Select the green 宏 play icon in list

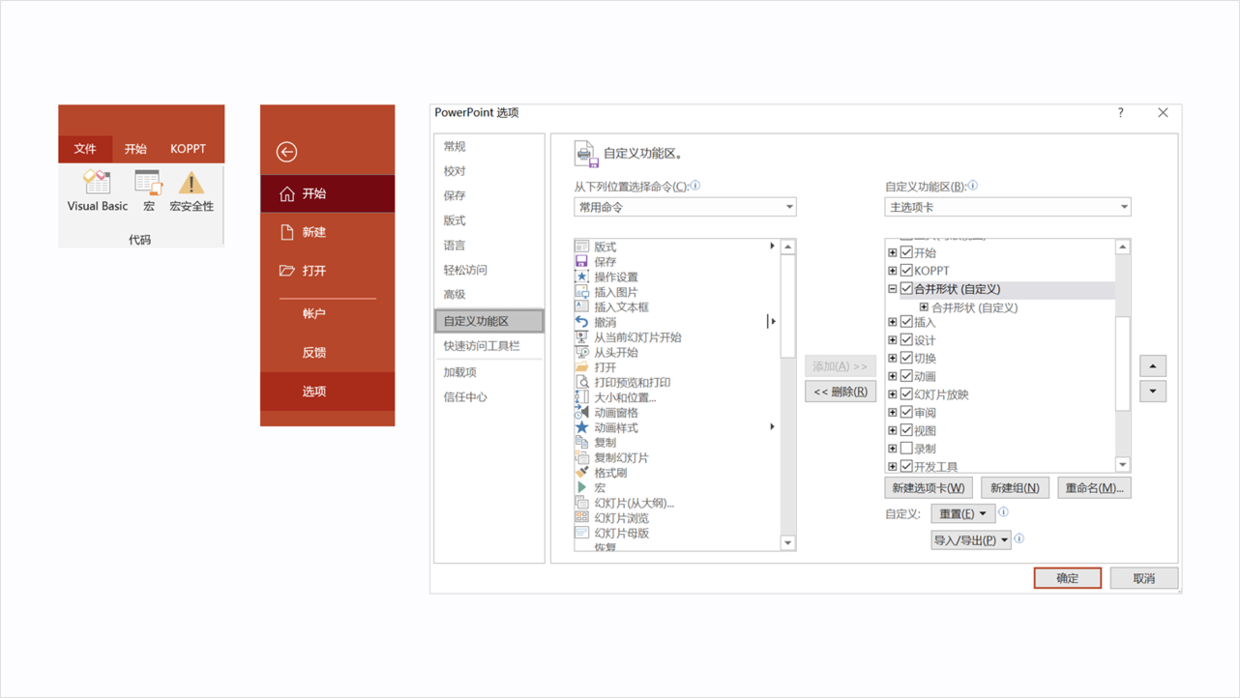[x=582, y=487]
